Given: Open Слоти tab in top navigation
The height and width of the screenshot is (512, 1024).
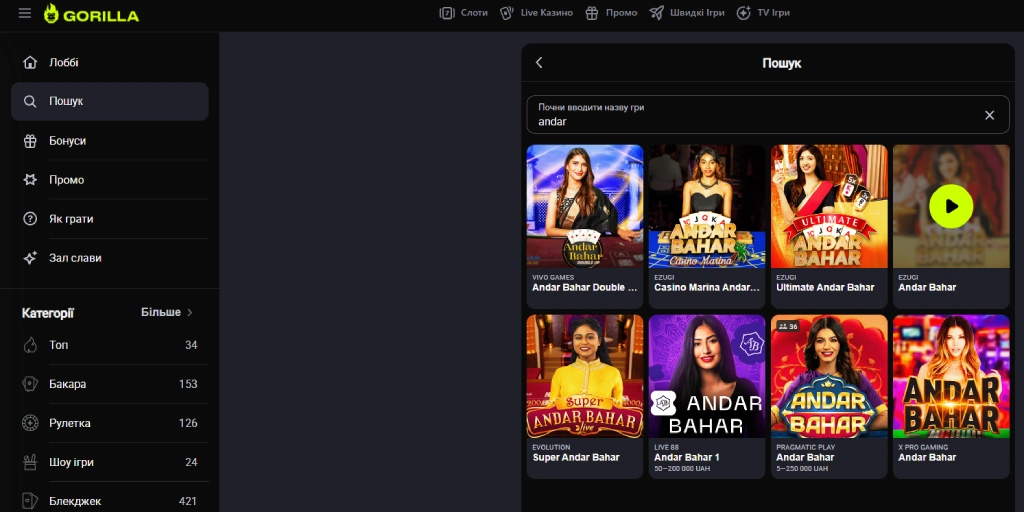Looking at the screenshot, I should pyautogui.click(x=464, y=13).
